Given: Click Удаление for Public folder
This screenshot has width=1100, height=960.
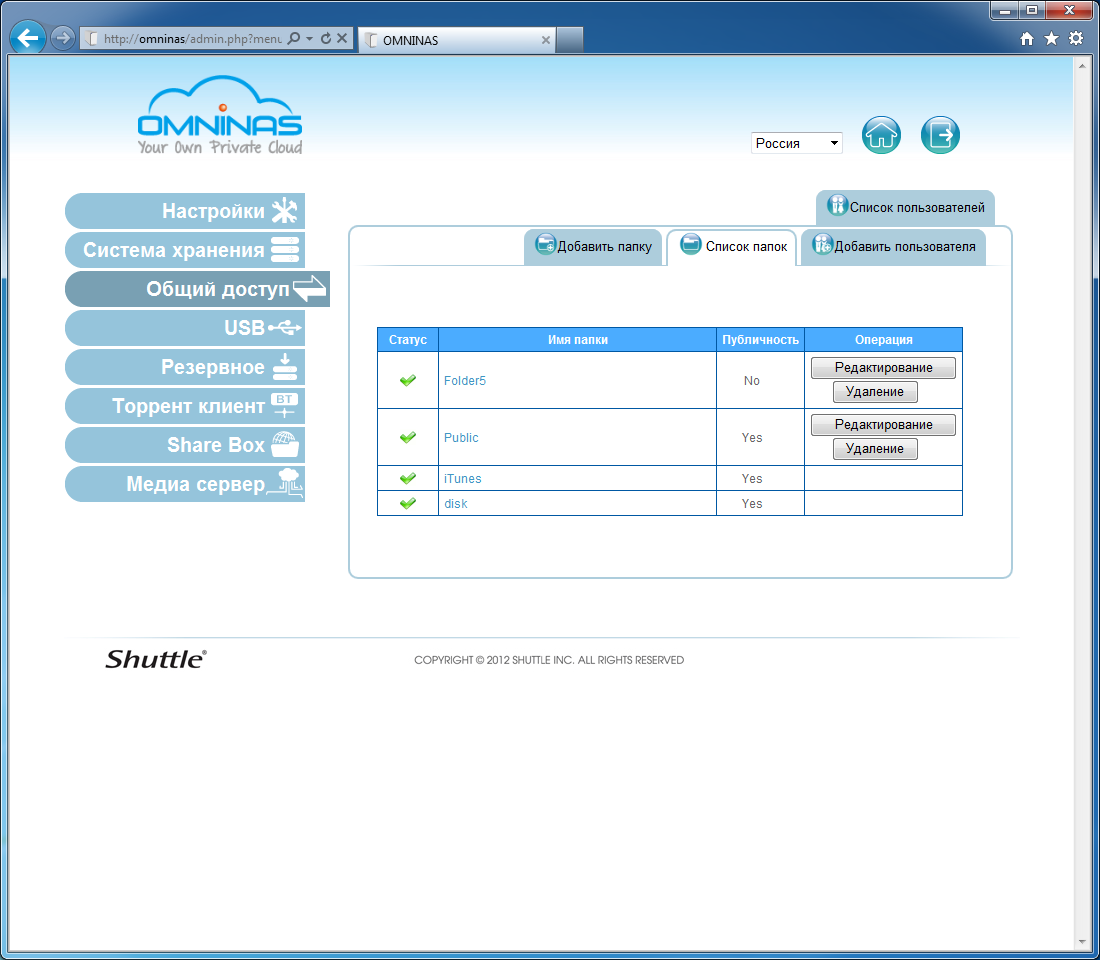Looking at the screenshot, I should point(875,448).
